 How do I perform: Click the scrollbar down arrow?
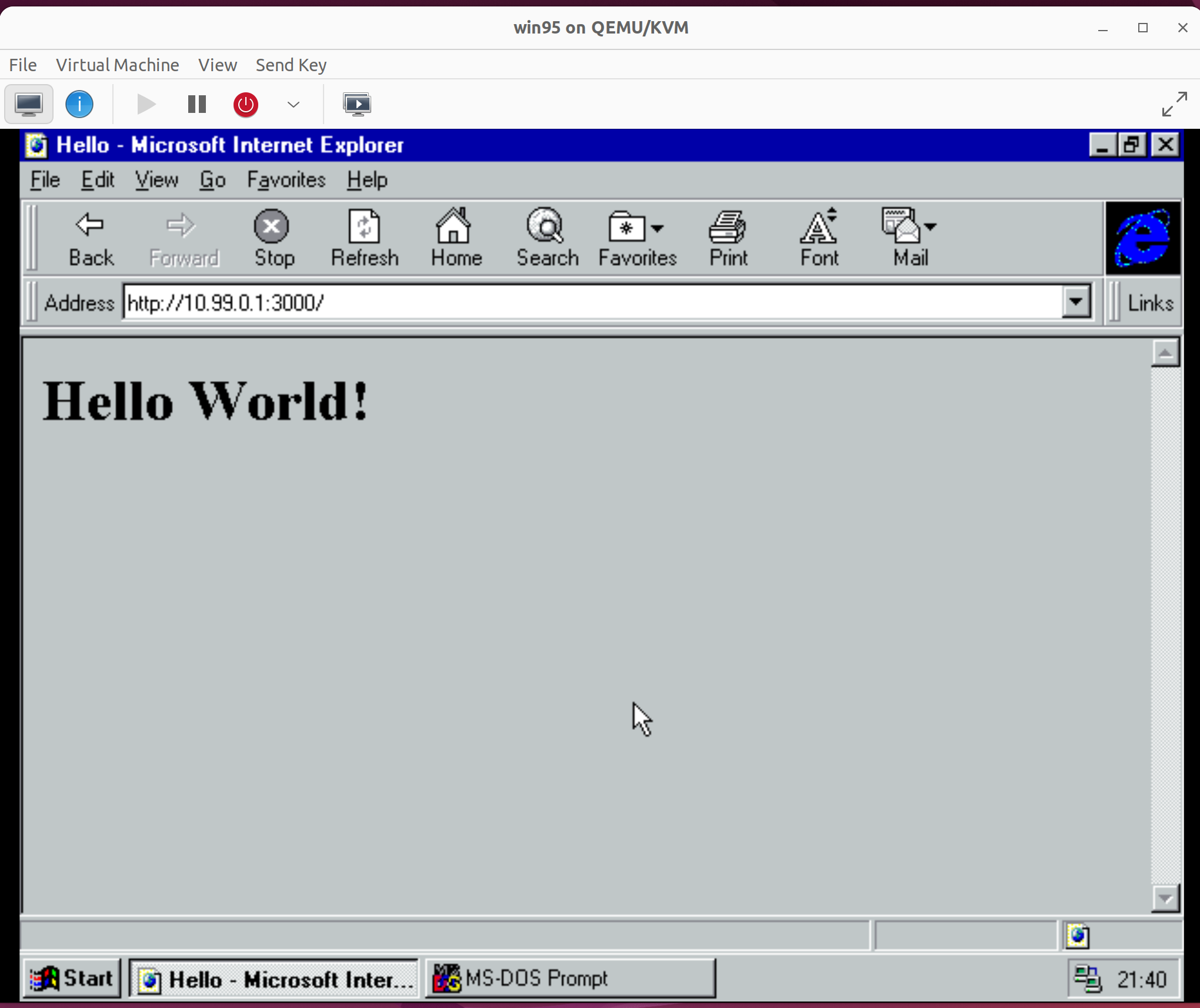tap(1165, 898)
